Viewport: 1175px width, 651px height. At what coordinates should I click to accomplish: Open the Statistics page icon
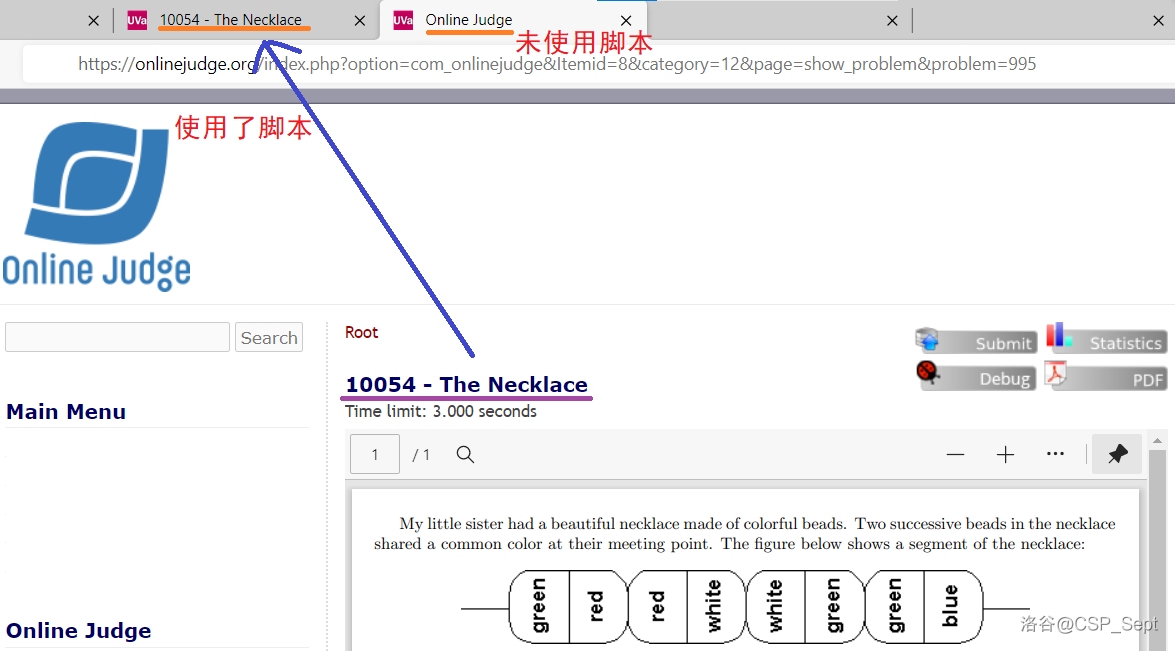tap(1107, 342)
